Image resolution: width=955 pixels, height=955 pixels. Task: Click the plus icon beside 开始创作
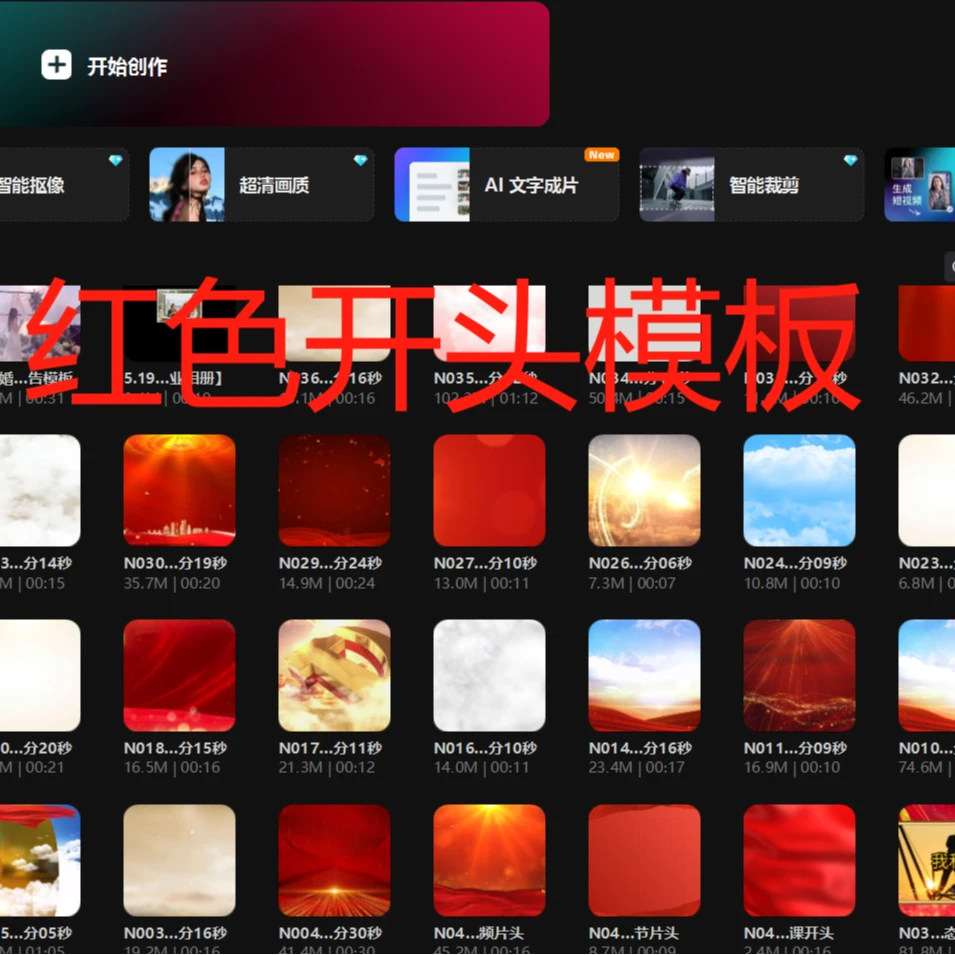[56, 66]
